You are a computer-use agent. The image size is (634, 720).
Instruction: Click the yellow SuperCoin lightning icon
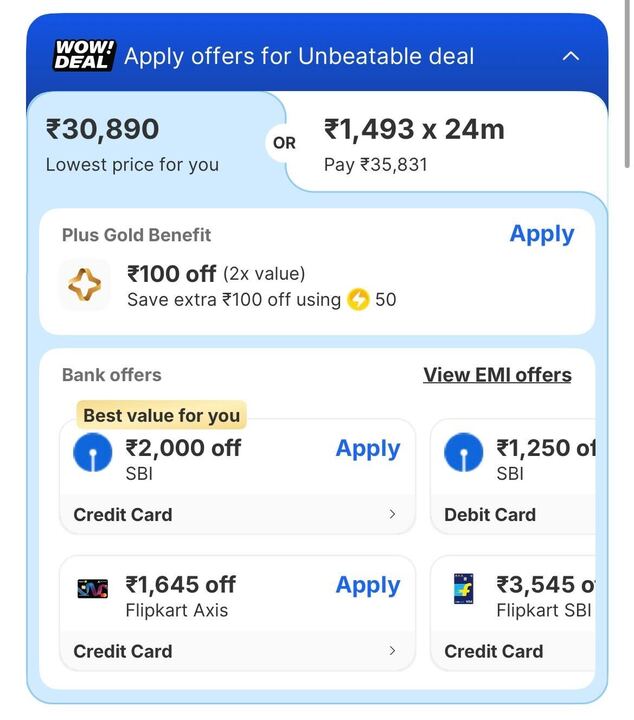(358, 299)
